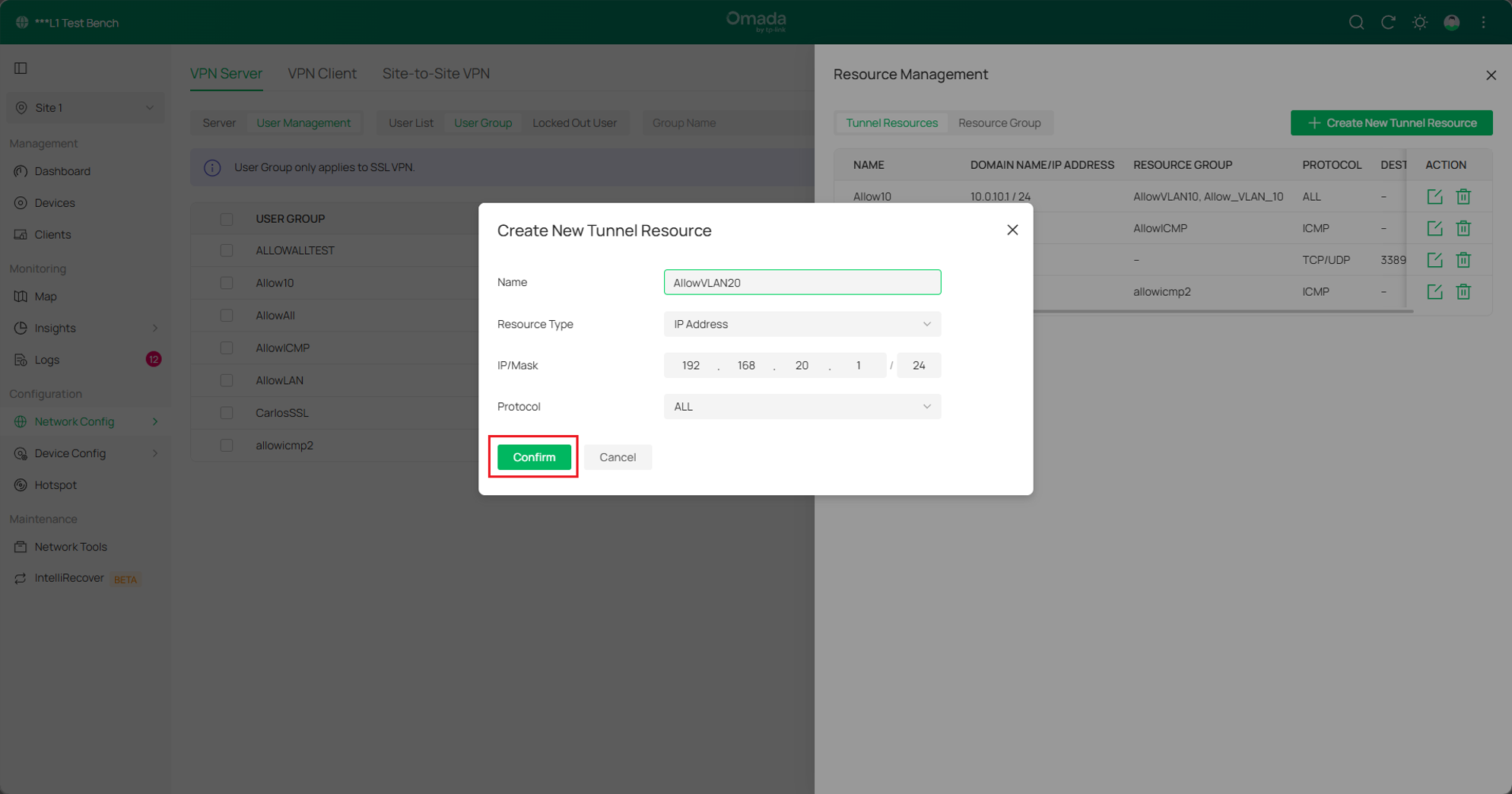Click the info icon in SSL VPN notice

coord(212,167)
